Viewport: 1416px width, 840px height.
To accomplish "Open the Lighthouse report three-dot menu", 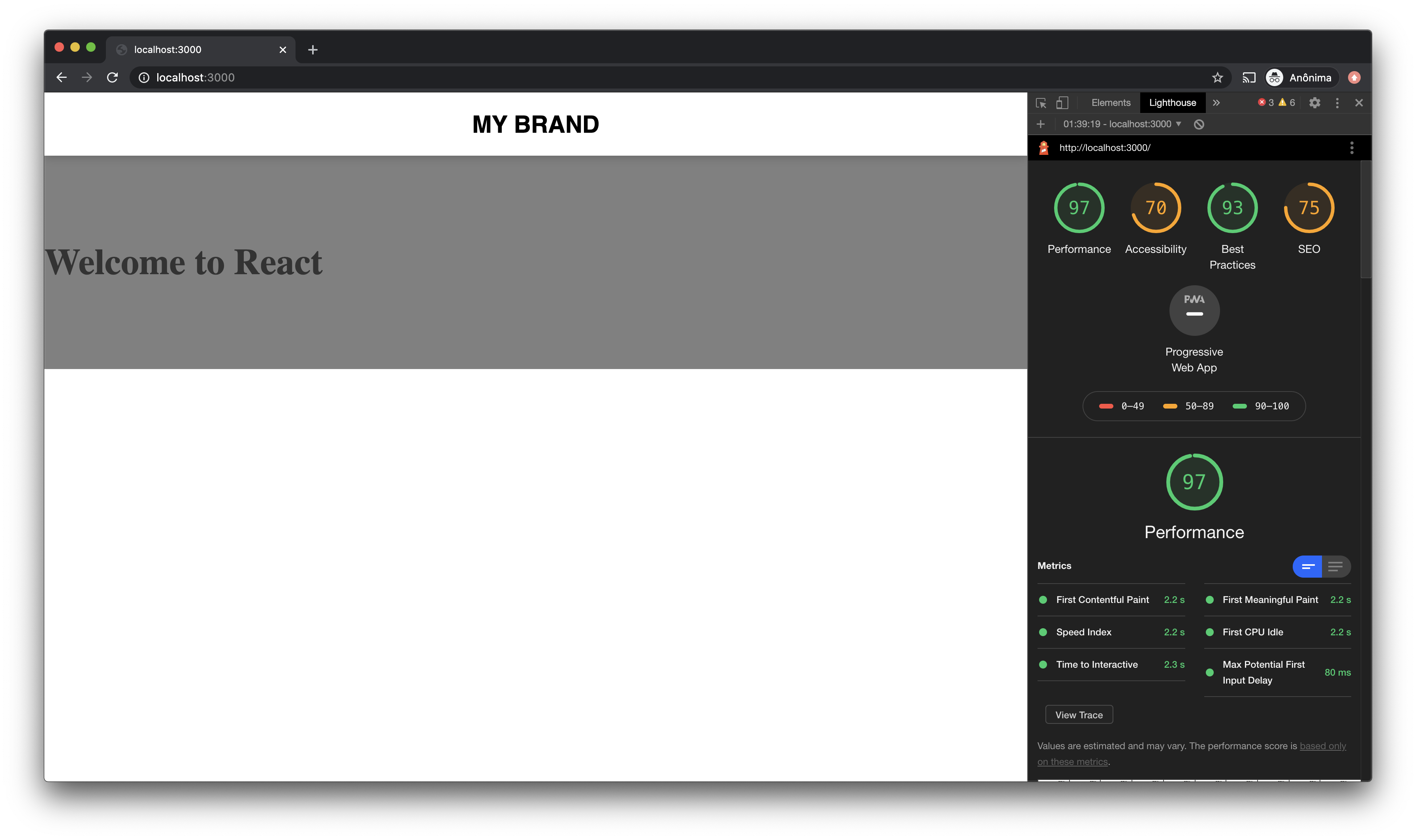I will pos(1352,148).
